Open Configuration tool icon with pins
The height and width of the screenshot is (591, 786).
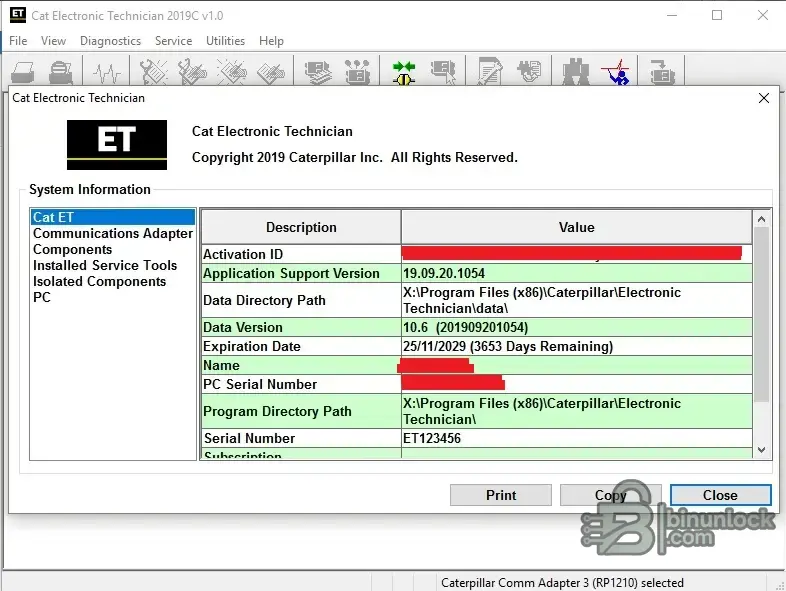pos(357,72)
